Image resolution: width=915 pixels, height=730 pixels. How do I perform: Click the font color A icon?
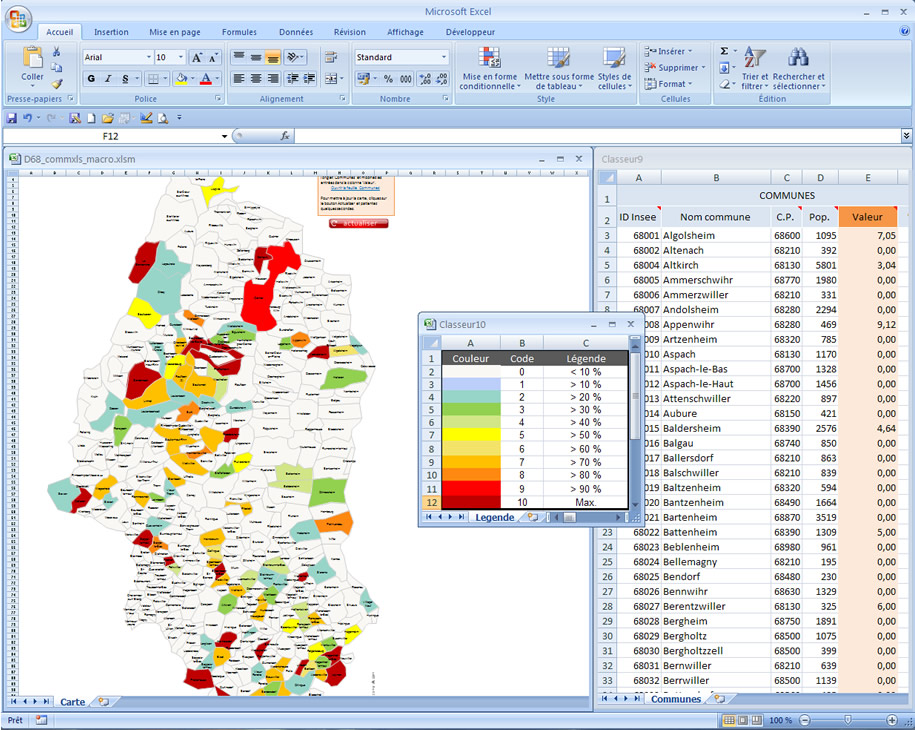[206, 78]
